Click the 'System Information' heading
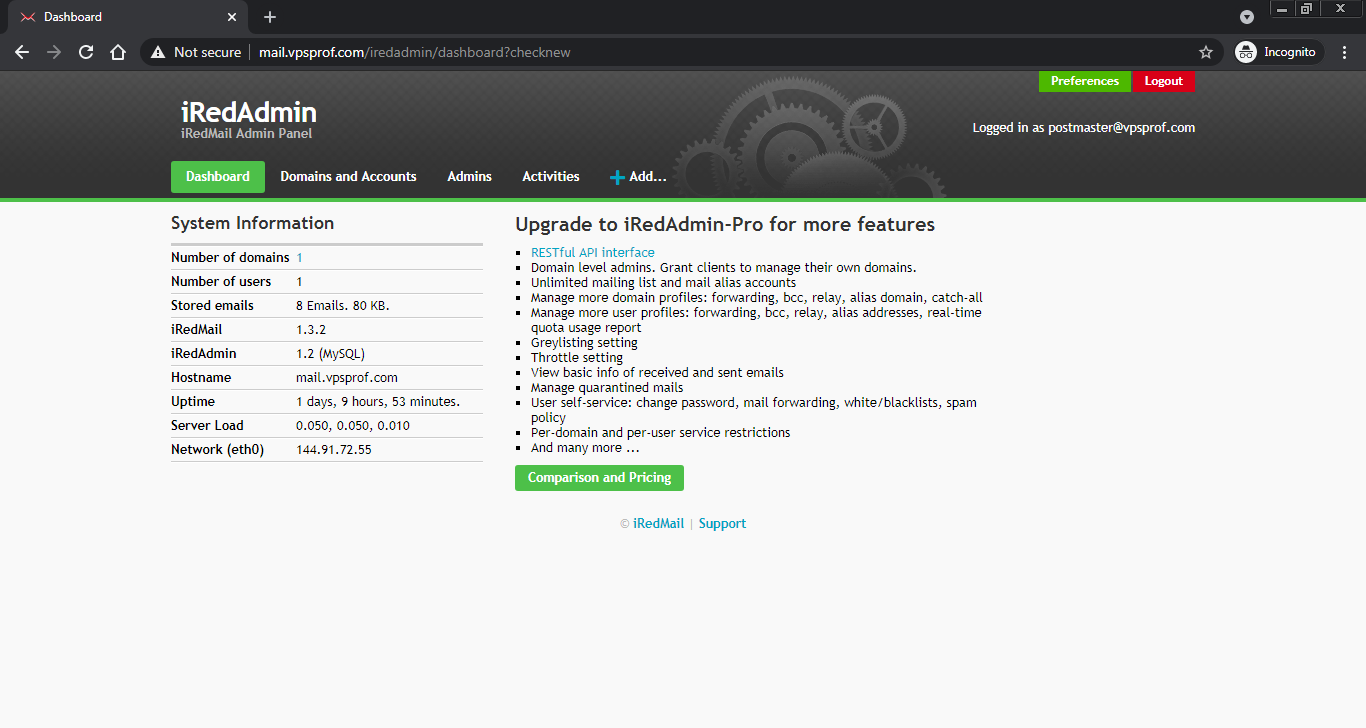Screen dimensions: 1366x728 252,223
